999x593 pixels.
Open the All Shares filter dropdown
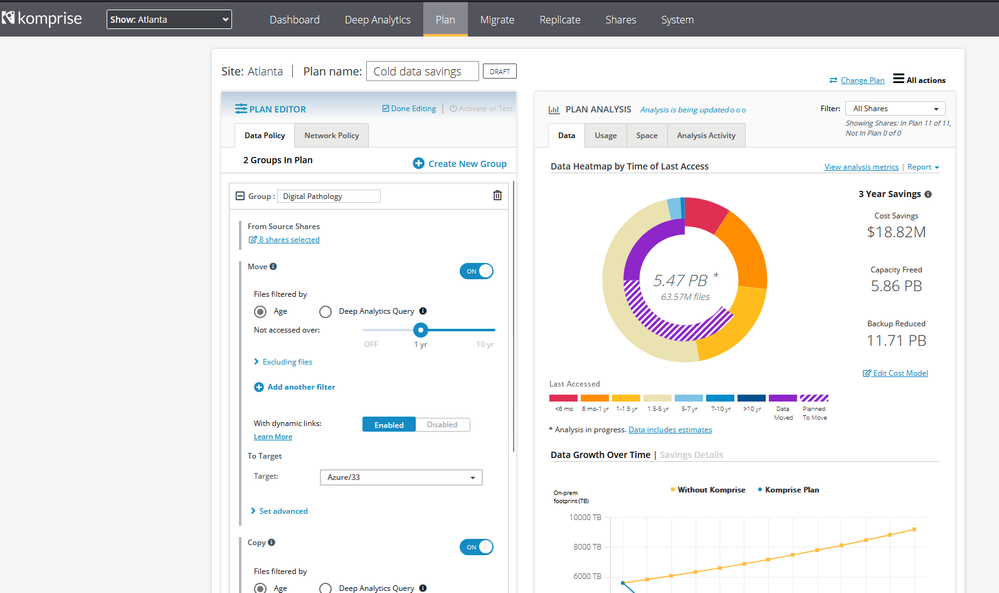click(895, 109)
